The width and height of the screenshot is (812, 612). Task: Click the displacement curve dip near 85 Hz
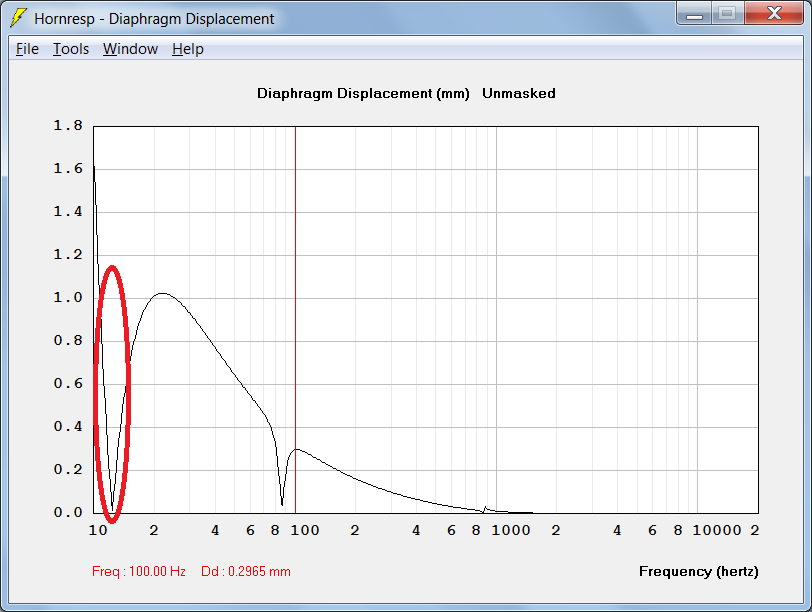pos(282,503)
